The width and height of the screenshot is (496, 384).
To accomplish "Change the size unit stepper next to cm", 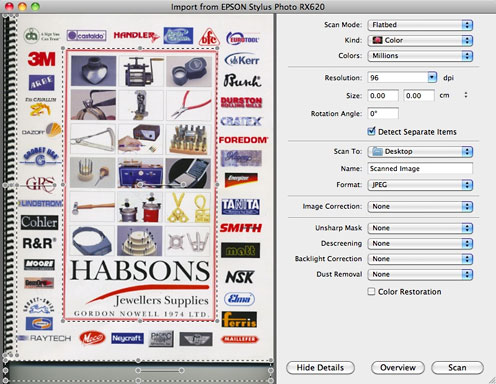I will pos(466,95).
